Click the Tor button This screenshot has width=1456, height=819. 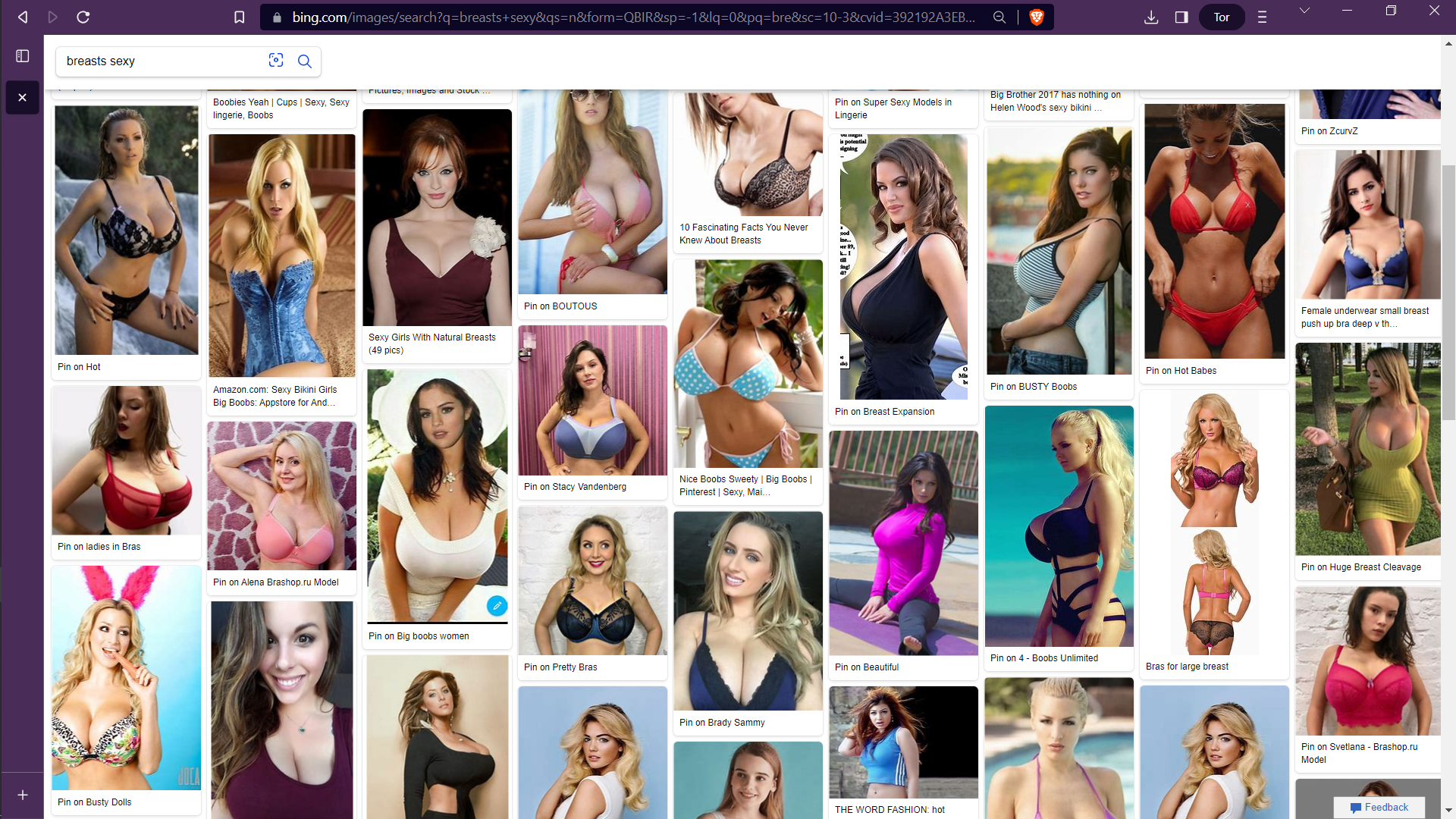point(1221,17)
